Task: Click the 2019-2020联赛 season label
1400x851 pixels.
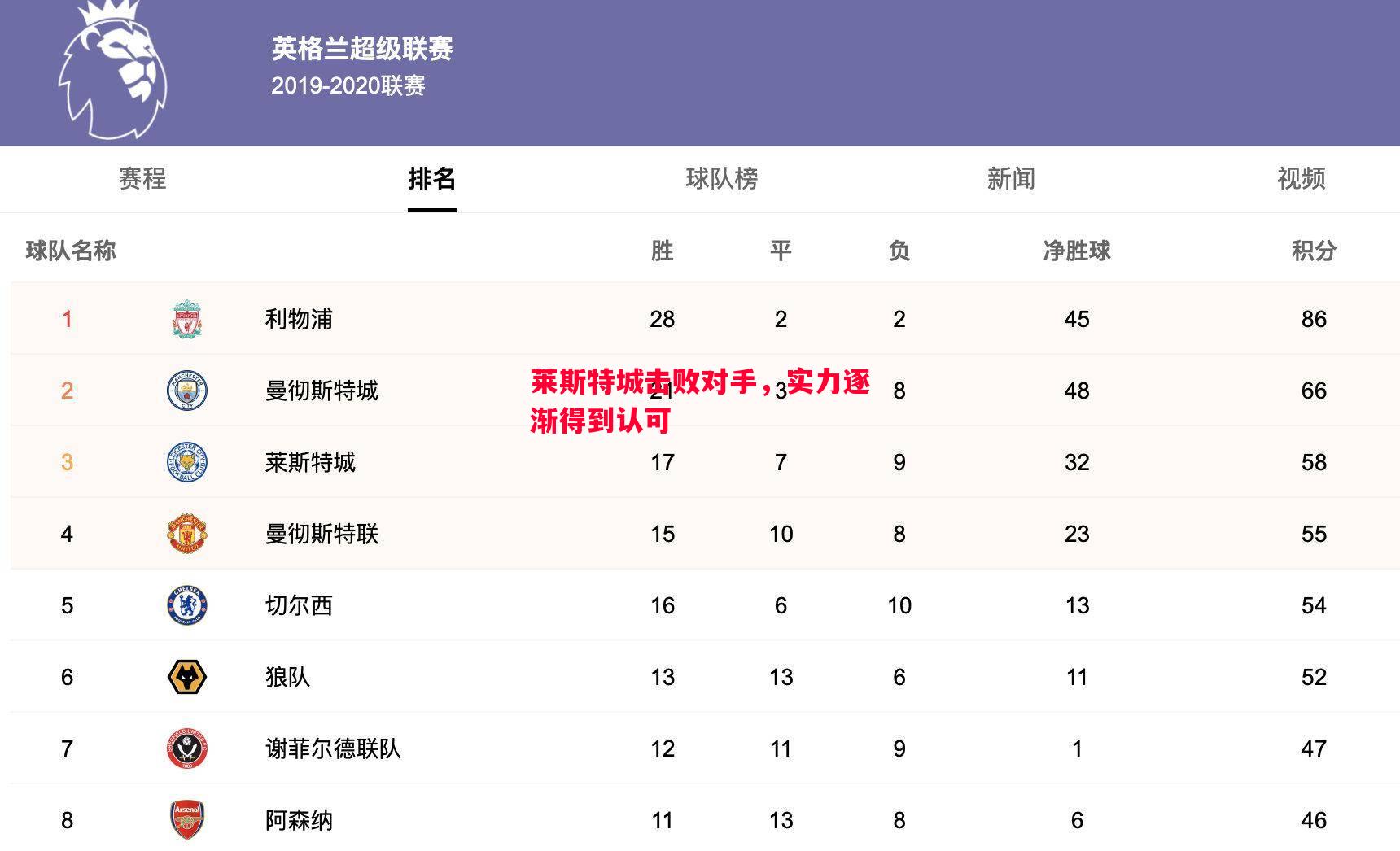Action: point(348,85)
